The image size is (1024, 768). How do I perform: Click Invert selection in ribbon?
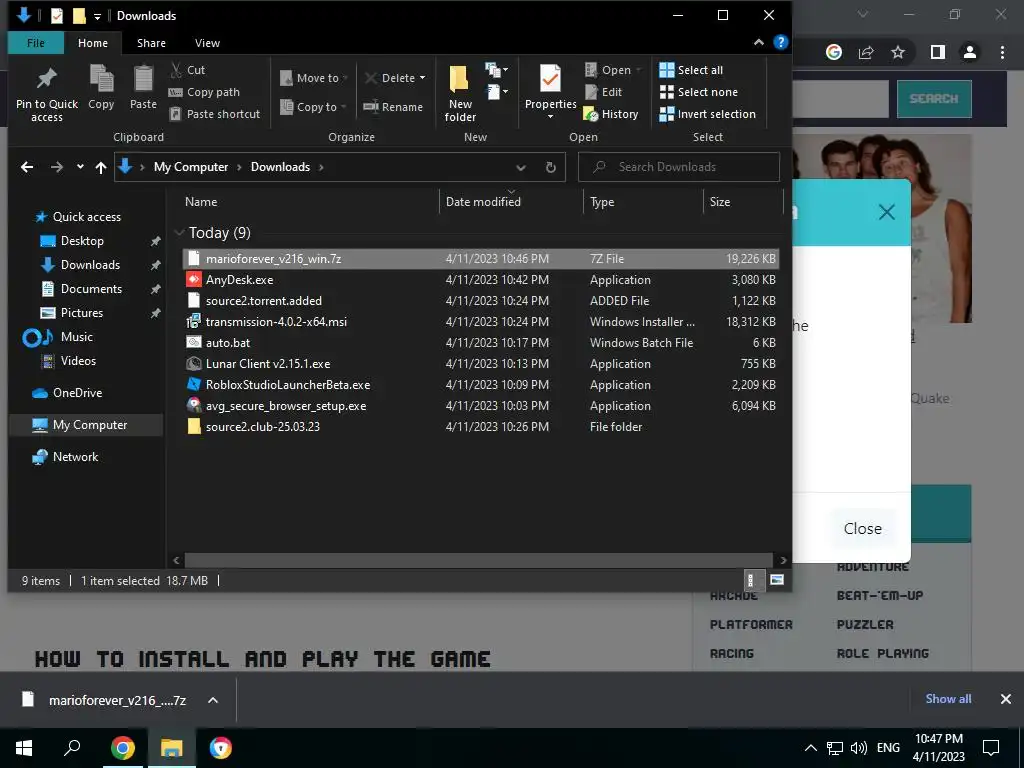click(707, 114)
